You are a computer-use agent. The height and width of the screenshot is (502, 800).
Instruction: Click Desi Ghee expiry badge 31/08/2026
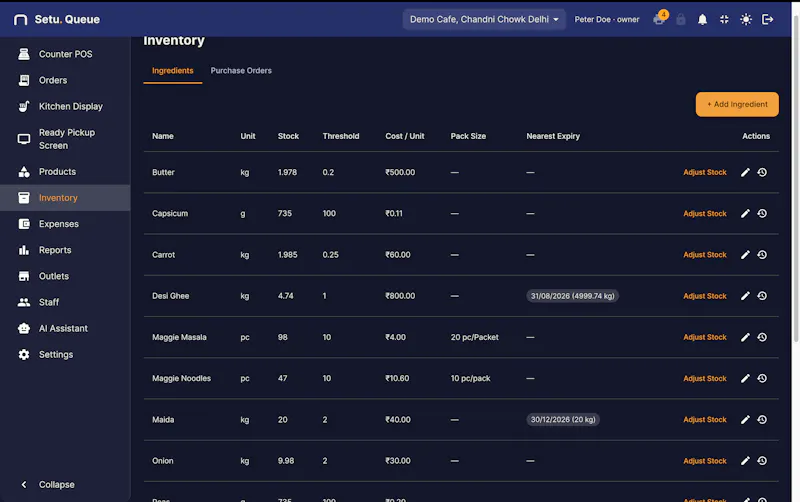[572, 296]
